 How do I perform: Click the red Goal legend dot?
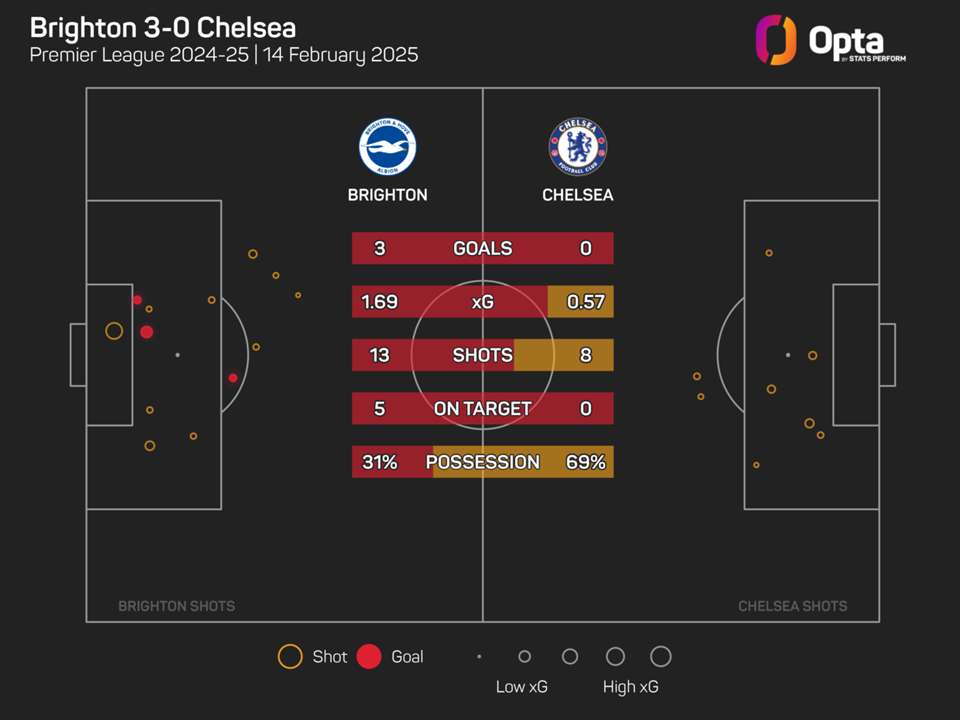click(369, 657)
